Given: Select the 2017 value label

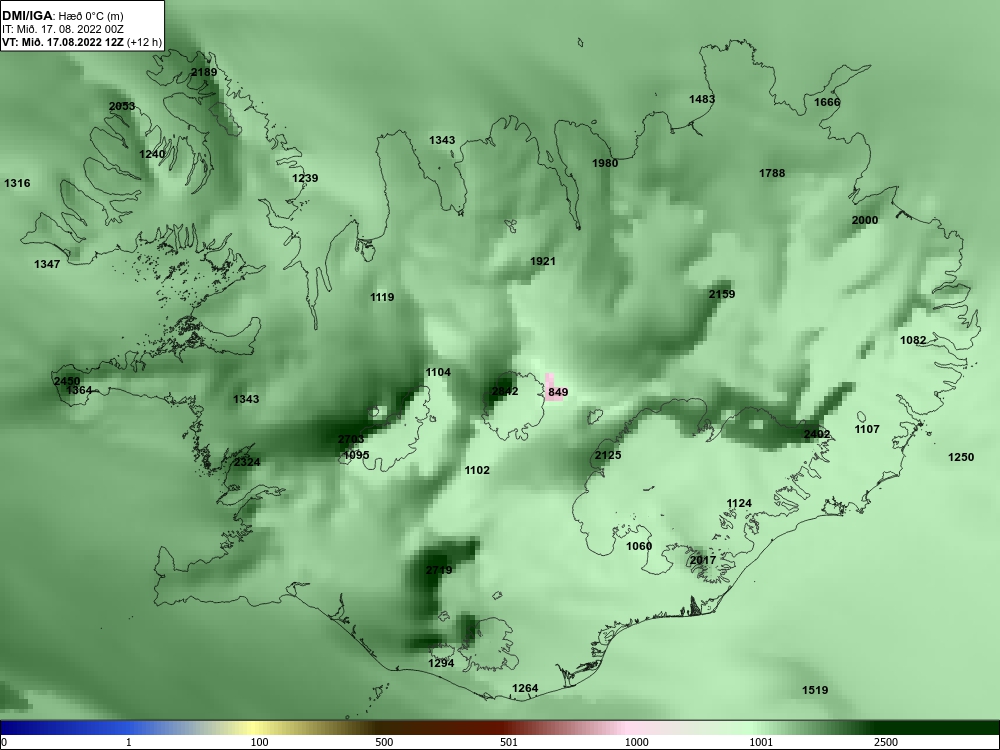Looking at the screenshot, I should pyautogui.click(x=703, y=560).
